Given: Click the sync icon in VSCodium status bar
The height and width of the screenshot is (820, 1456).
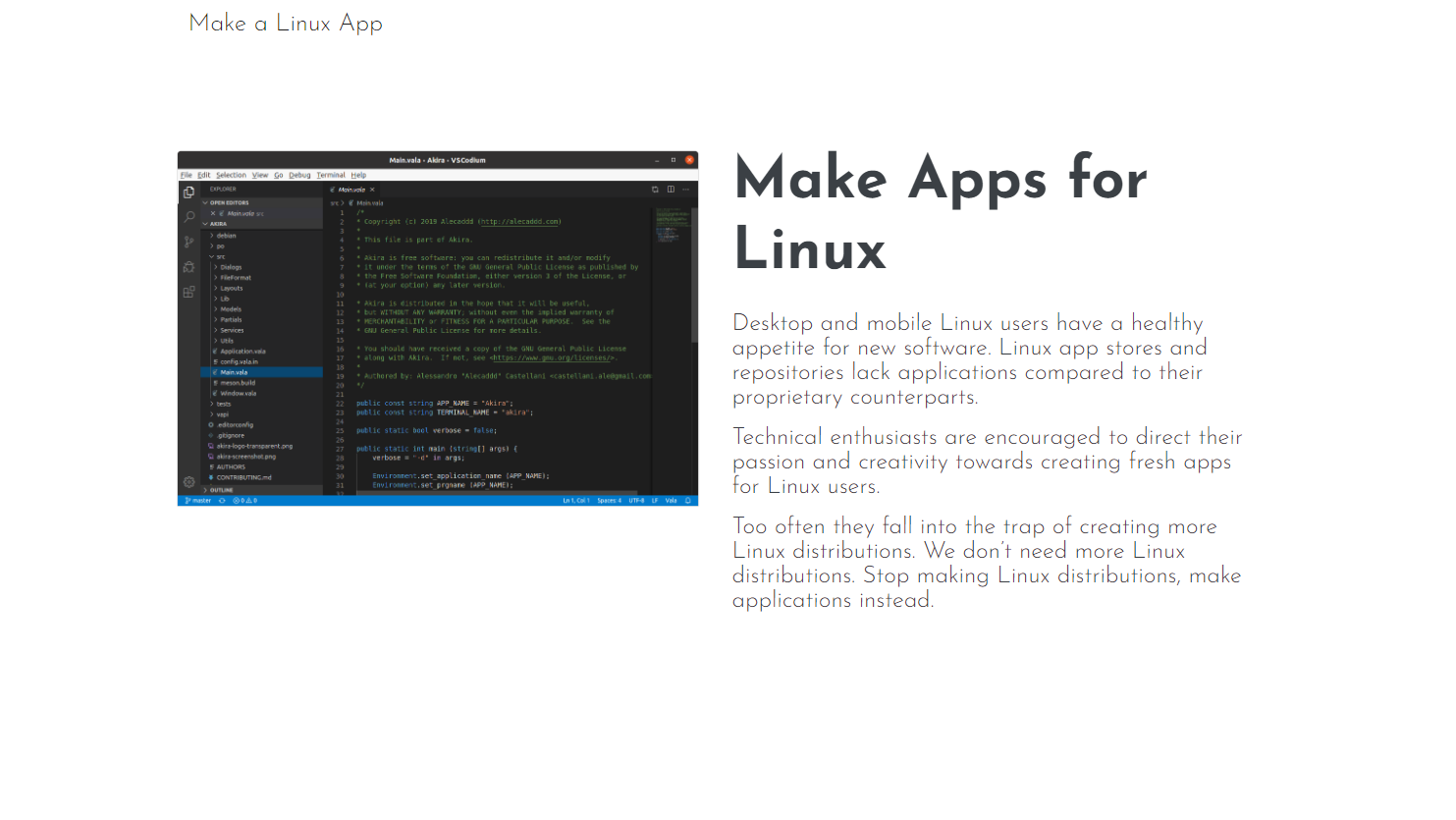Looking at the screenshot, I should coord(222,501).
